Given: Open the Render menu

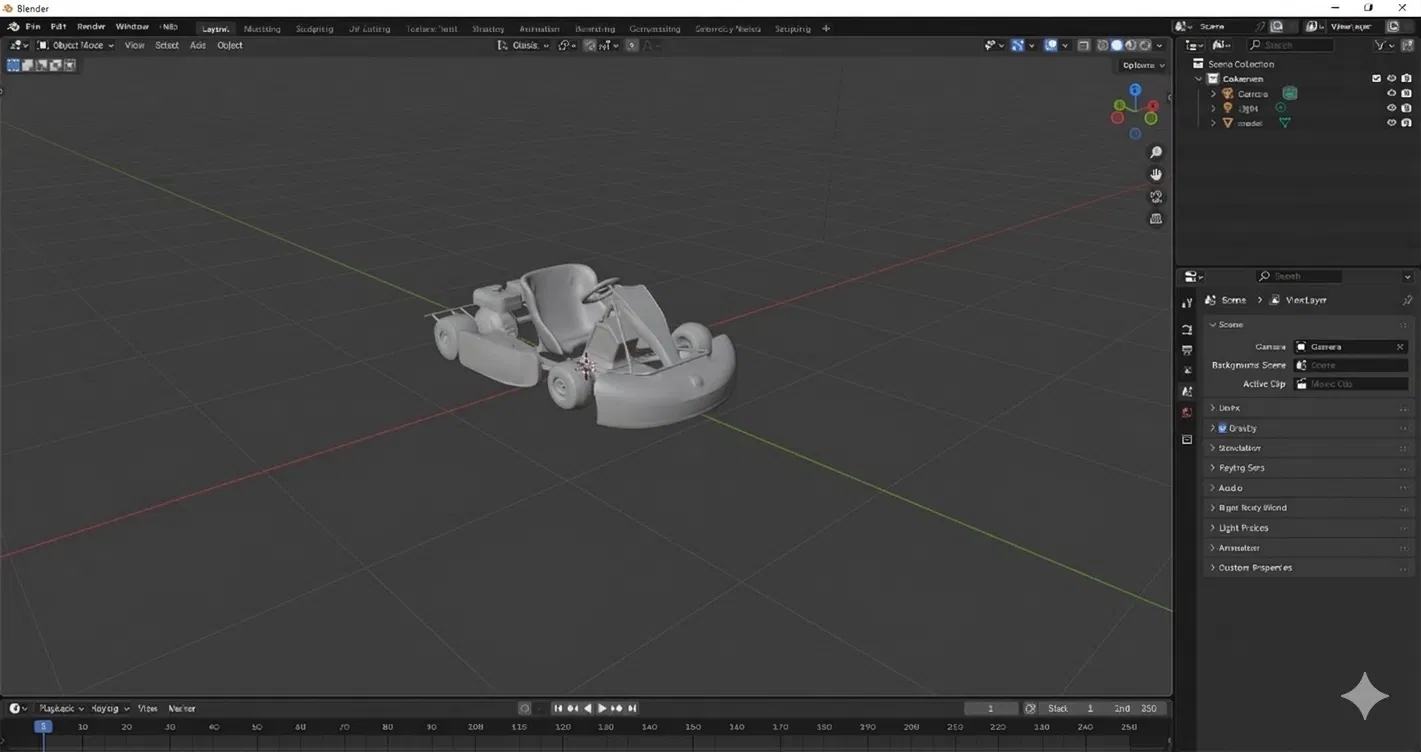Looking at the screenshot, I should (91, 27).
